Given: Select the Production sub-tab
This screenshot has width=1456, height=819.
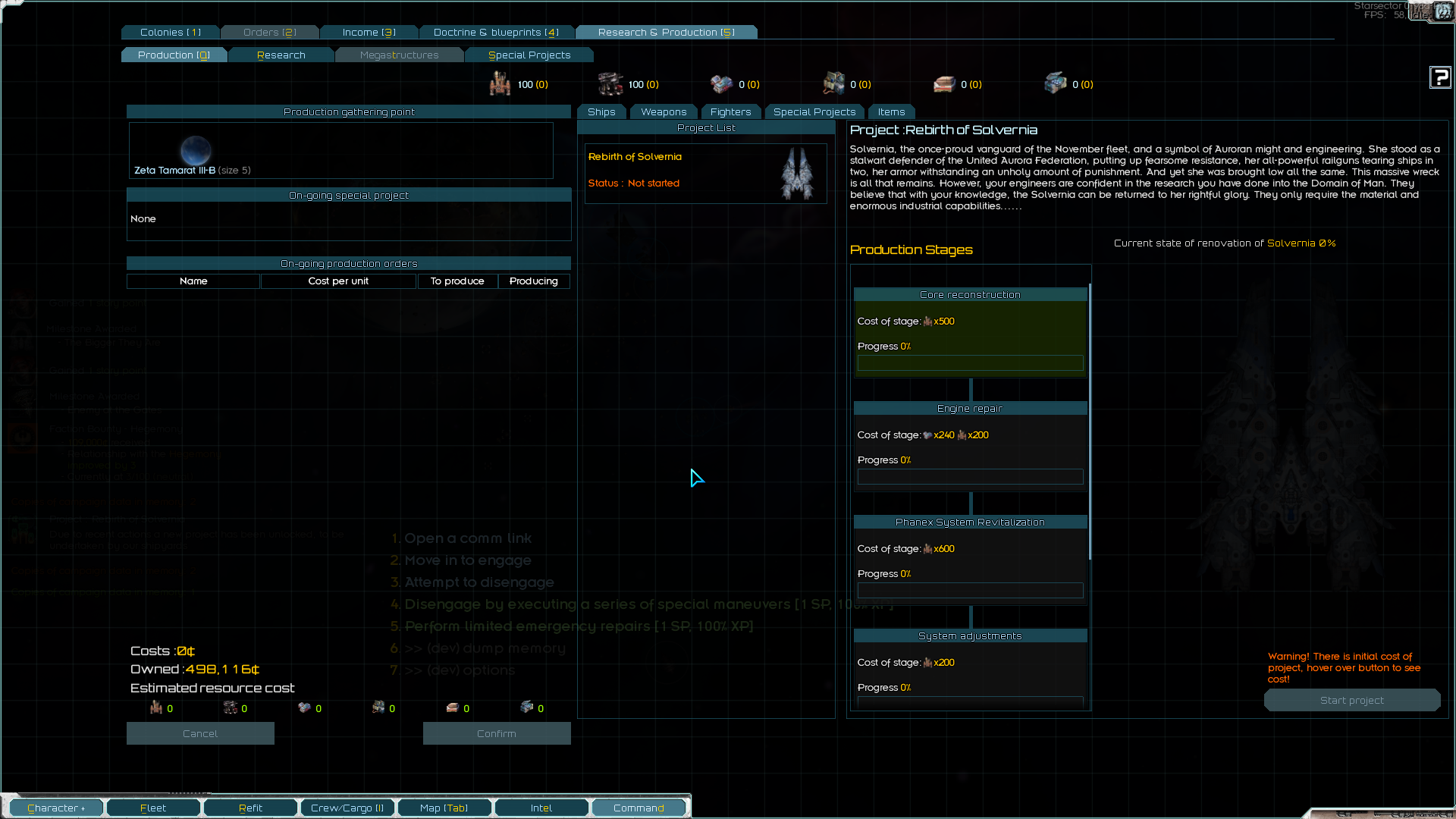Looking at the screenshot, I should click(174, 55).
